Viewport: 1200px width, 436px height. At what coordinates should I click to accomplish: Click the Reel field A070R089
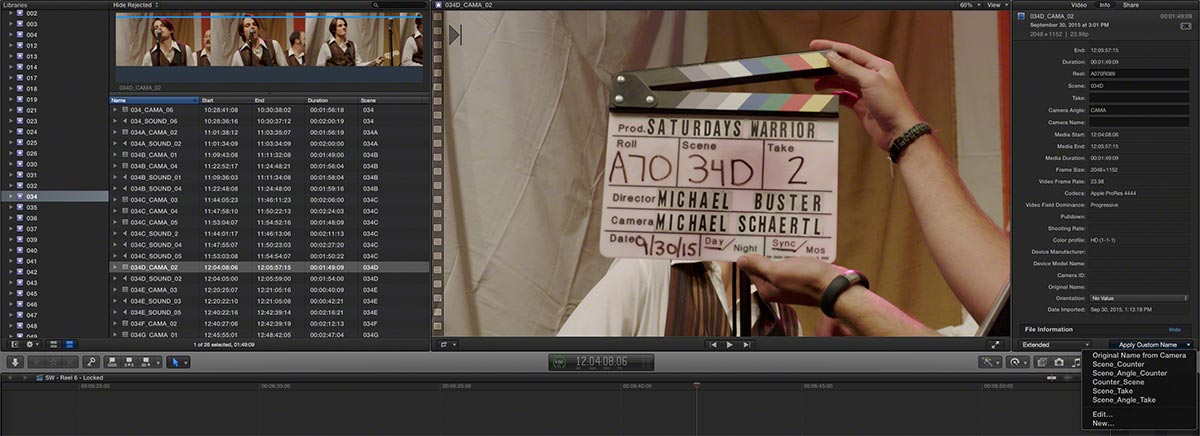coord(1140,73)
